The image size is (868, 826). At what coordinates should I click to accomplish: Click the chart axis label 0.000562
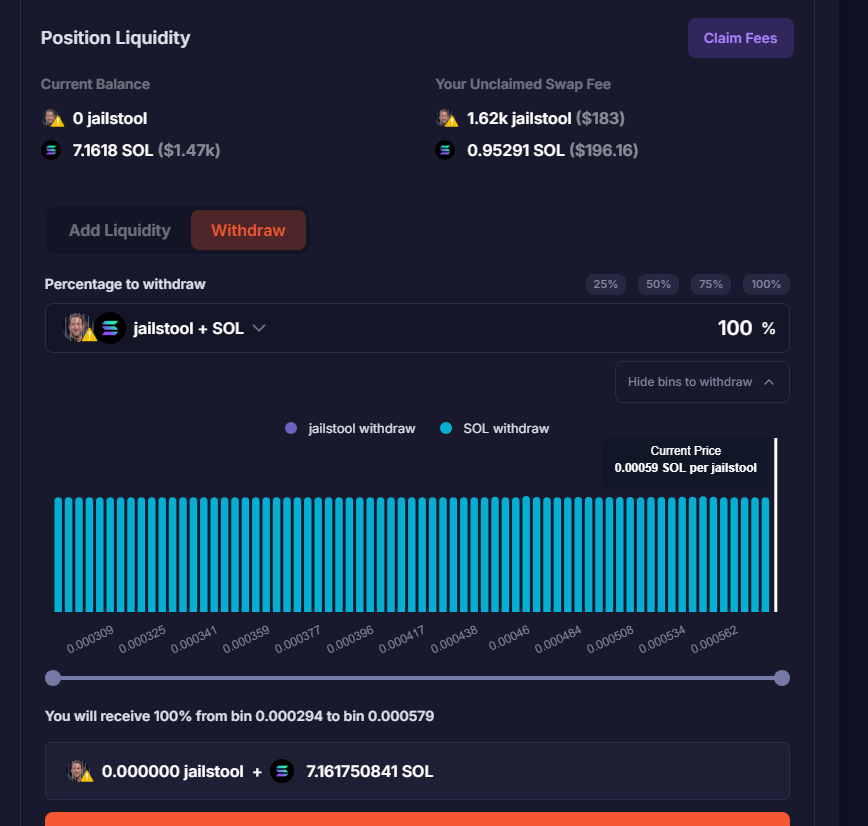click(x=714, y=639)
